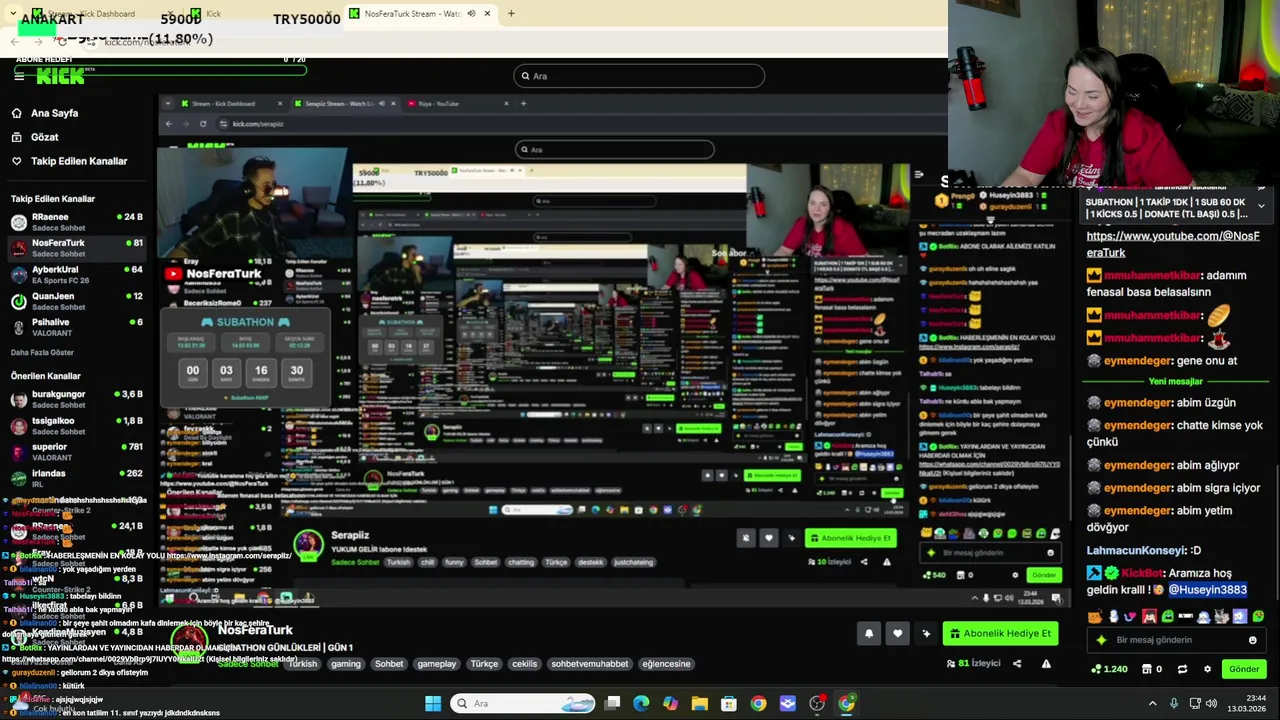Select the Türkçe stream tag
Image resolution: width=1280 pixels, height=720 pixels.
pos(484,664)
